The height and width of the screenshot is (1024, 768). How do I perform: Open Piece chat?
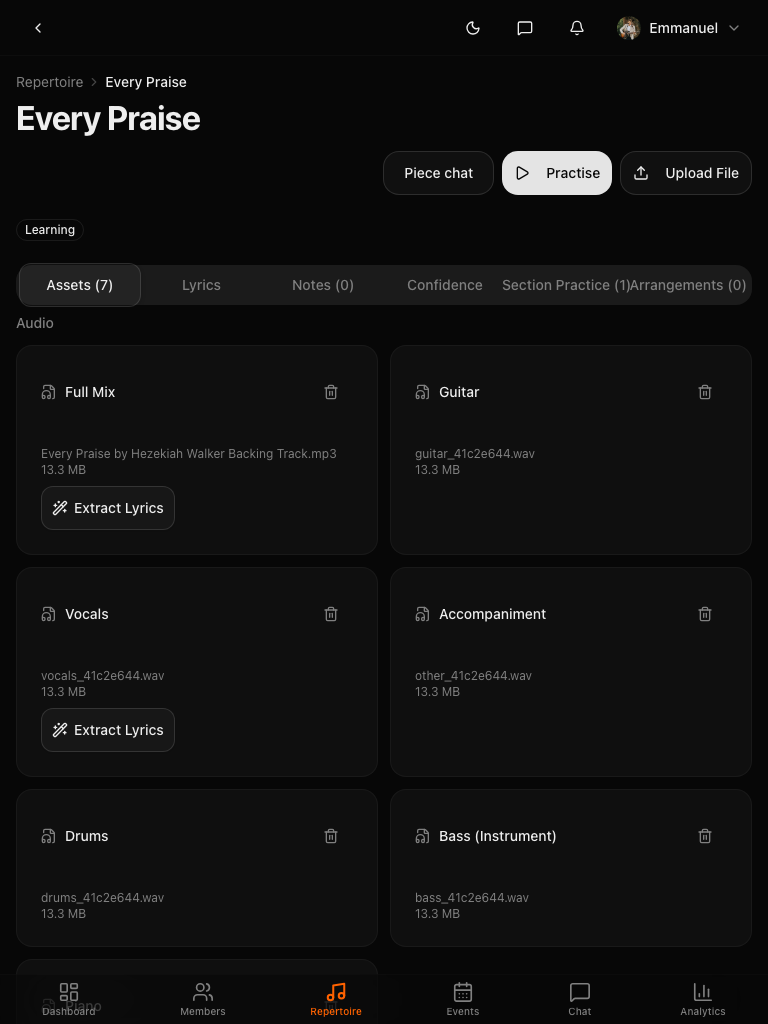438,173
